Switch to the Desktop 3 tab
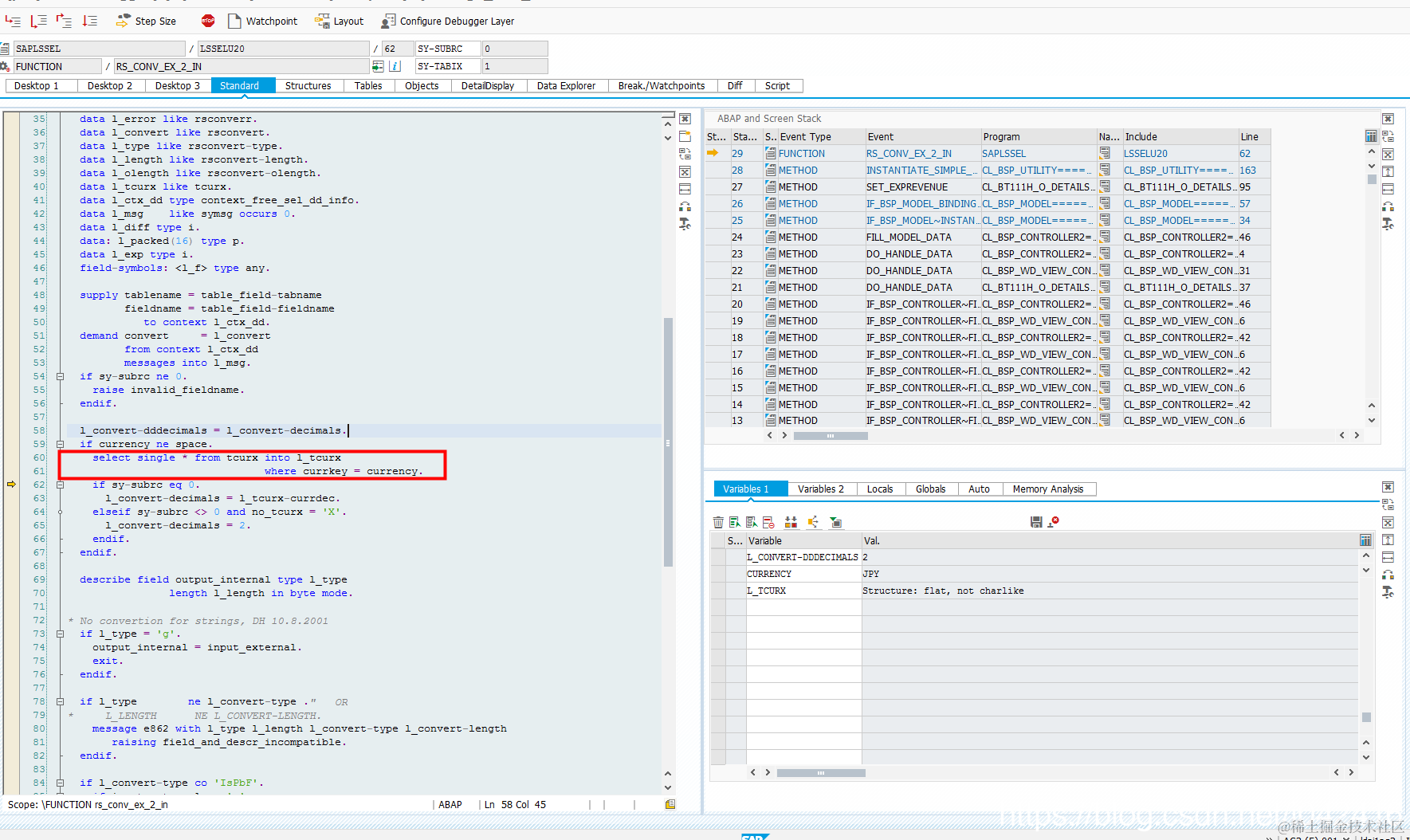 coord(178,85)
